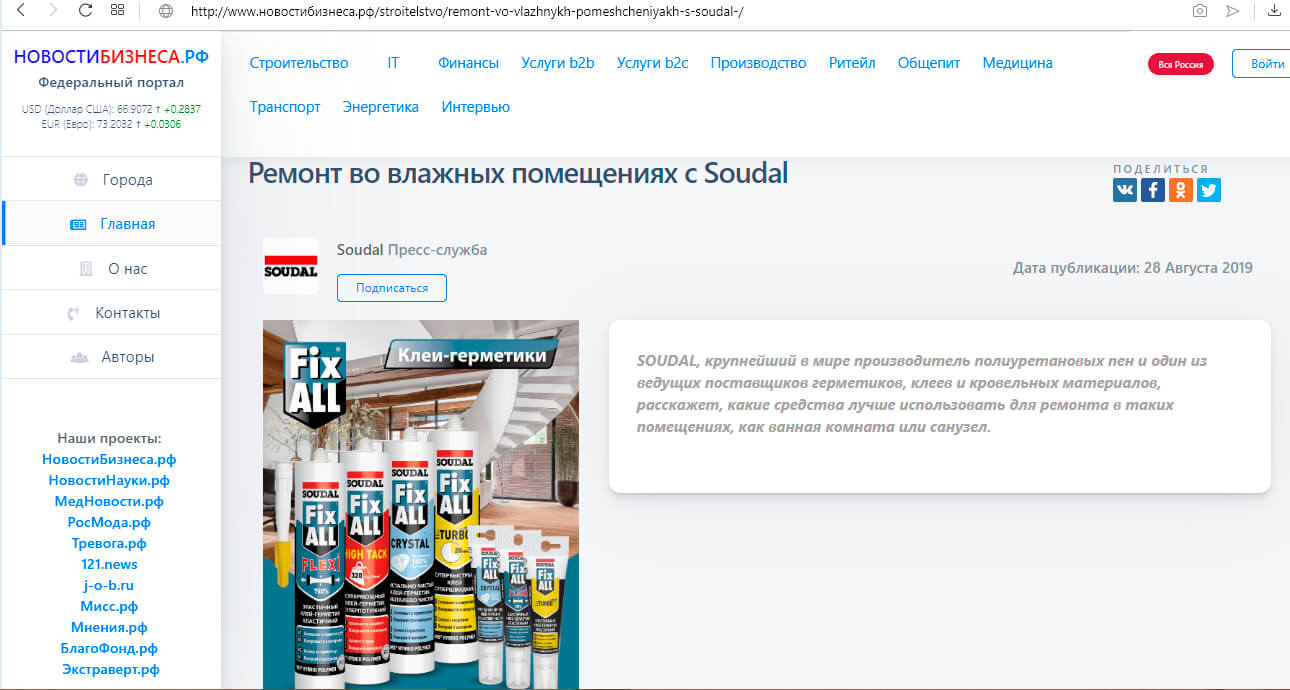Open Контакты in sidebar
Image resolution: width=1290 pixels, height=690 pixels.
tap(111, 312)
